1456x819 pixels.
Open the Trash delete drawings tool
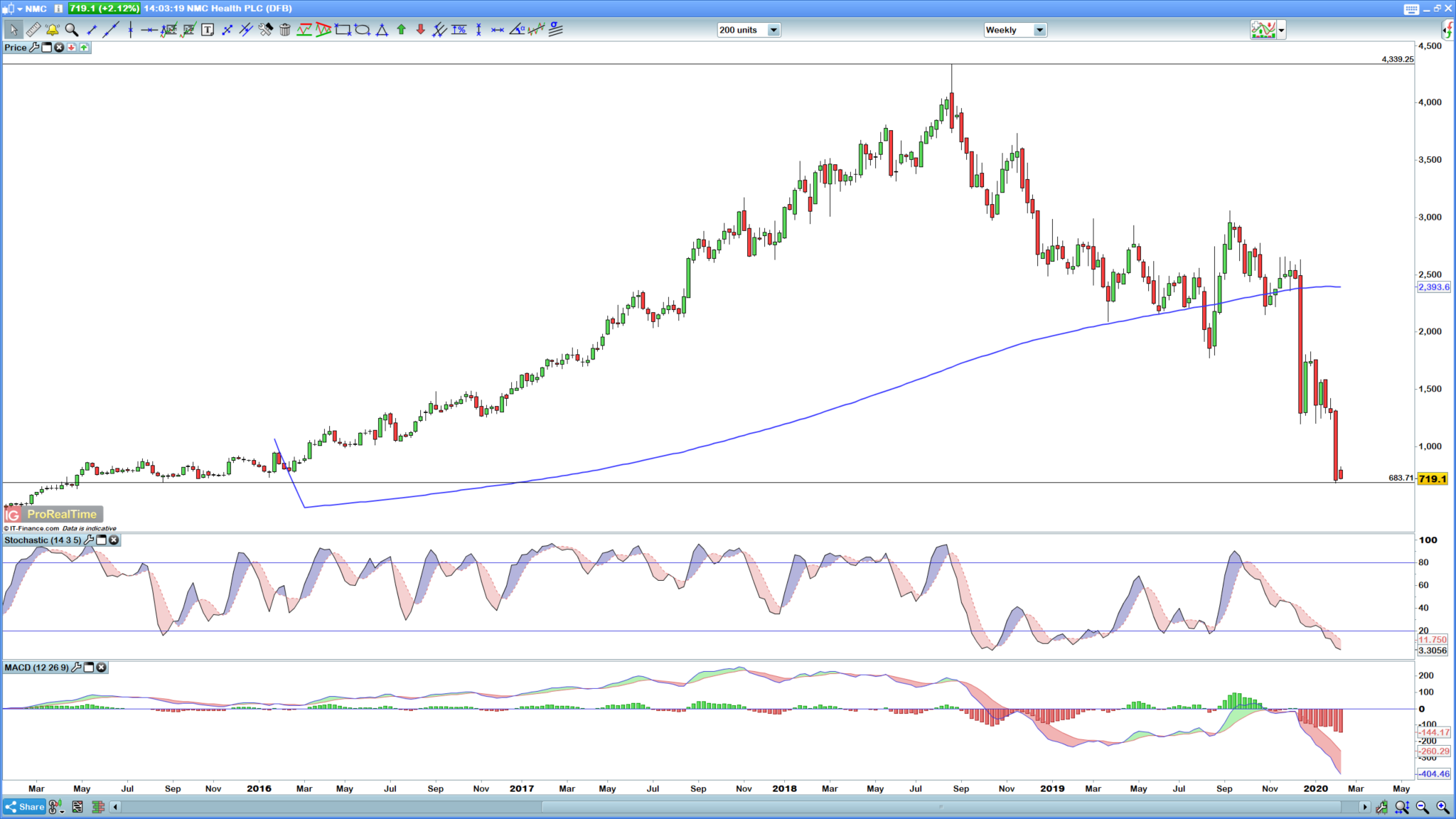point(285,30)
